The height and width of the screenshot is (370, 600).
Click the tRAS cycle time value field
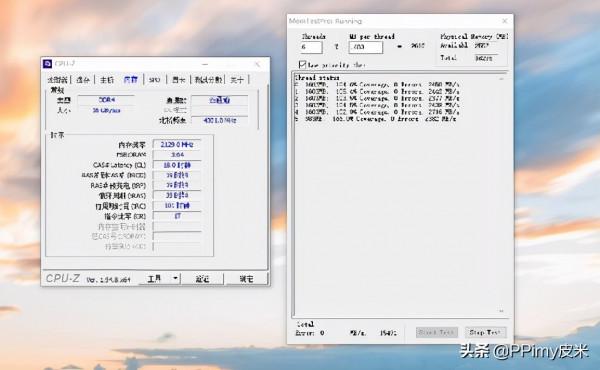coord(177,196)
